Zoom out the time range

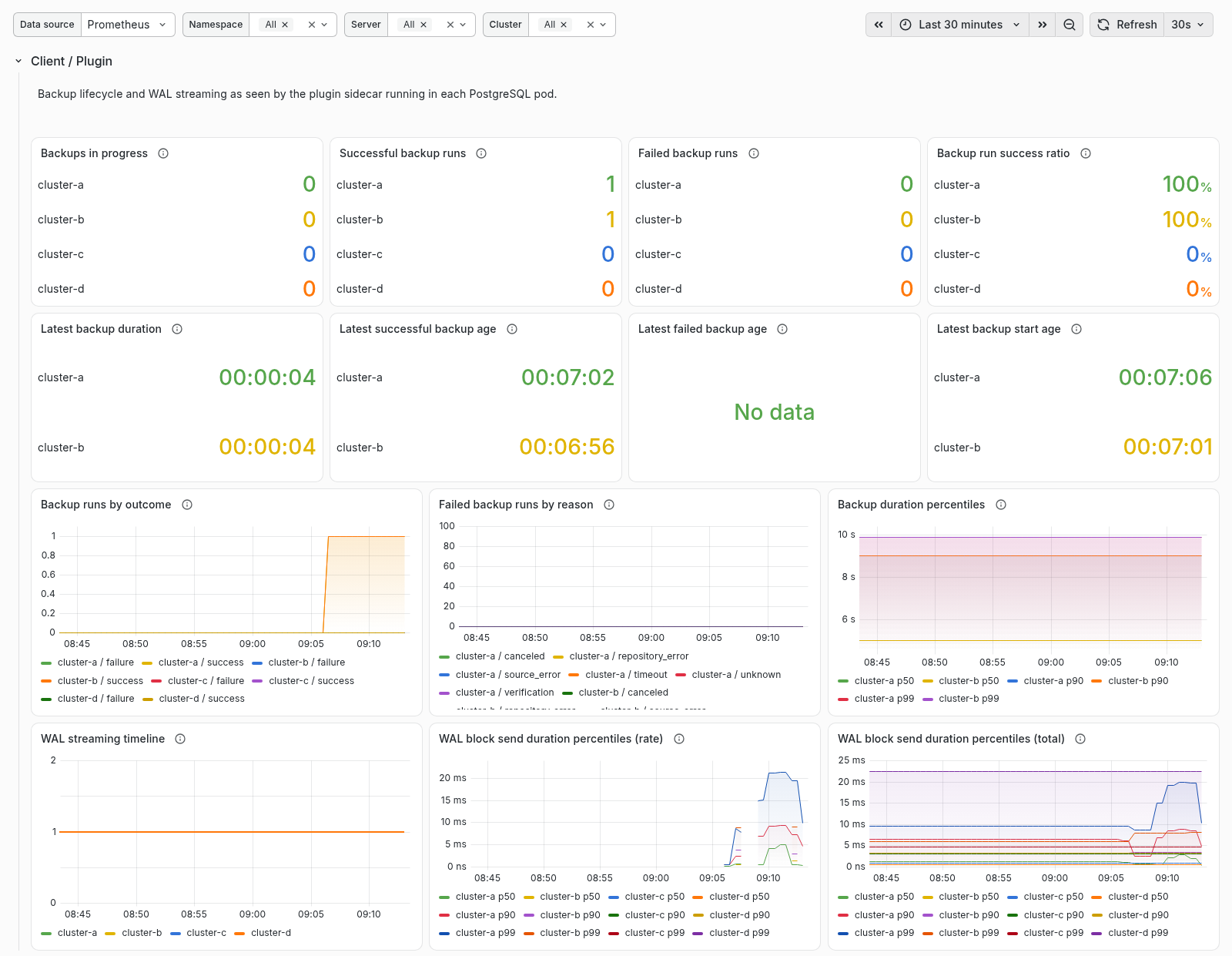tap(1070, 25)
